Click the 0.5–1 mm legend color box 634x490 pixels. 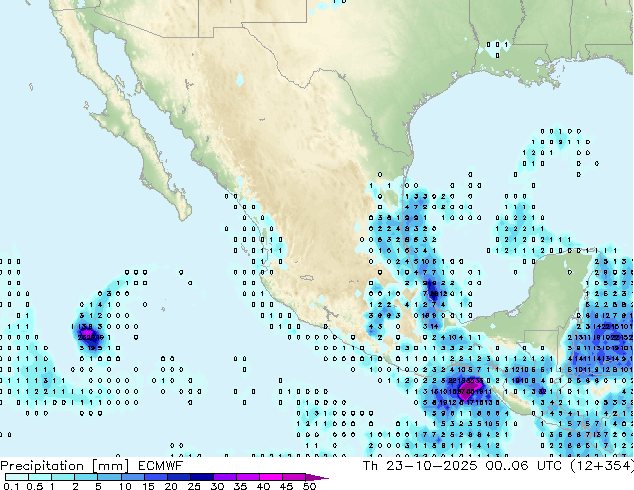coord(40,477)
